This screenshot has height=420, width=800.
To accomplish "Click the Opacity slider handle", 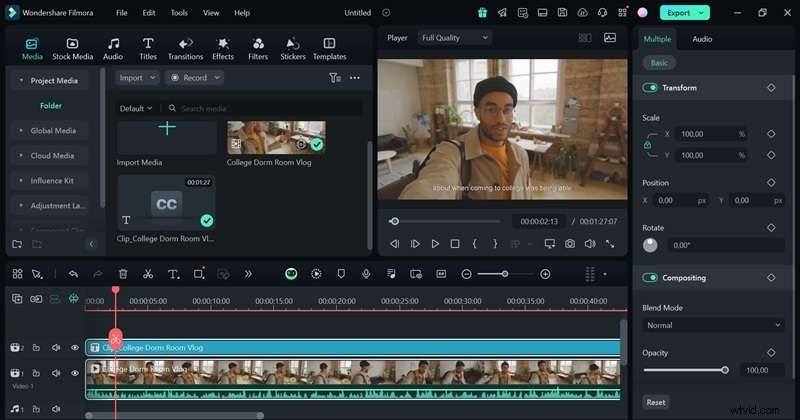I will coord(725,370).
